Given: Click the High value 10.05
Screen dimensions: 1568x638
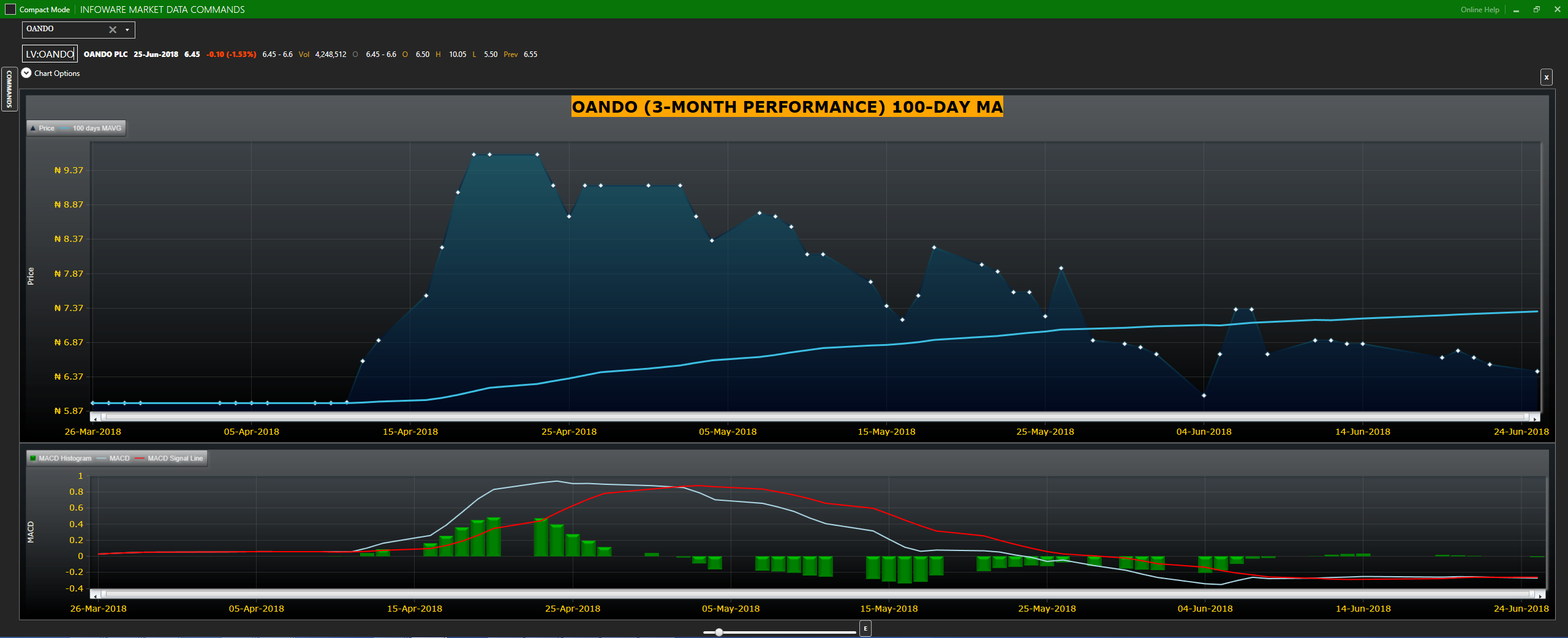Looking at the screenshot, I should click(x=458, y=54).
